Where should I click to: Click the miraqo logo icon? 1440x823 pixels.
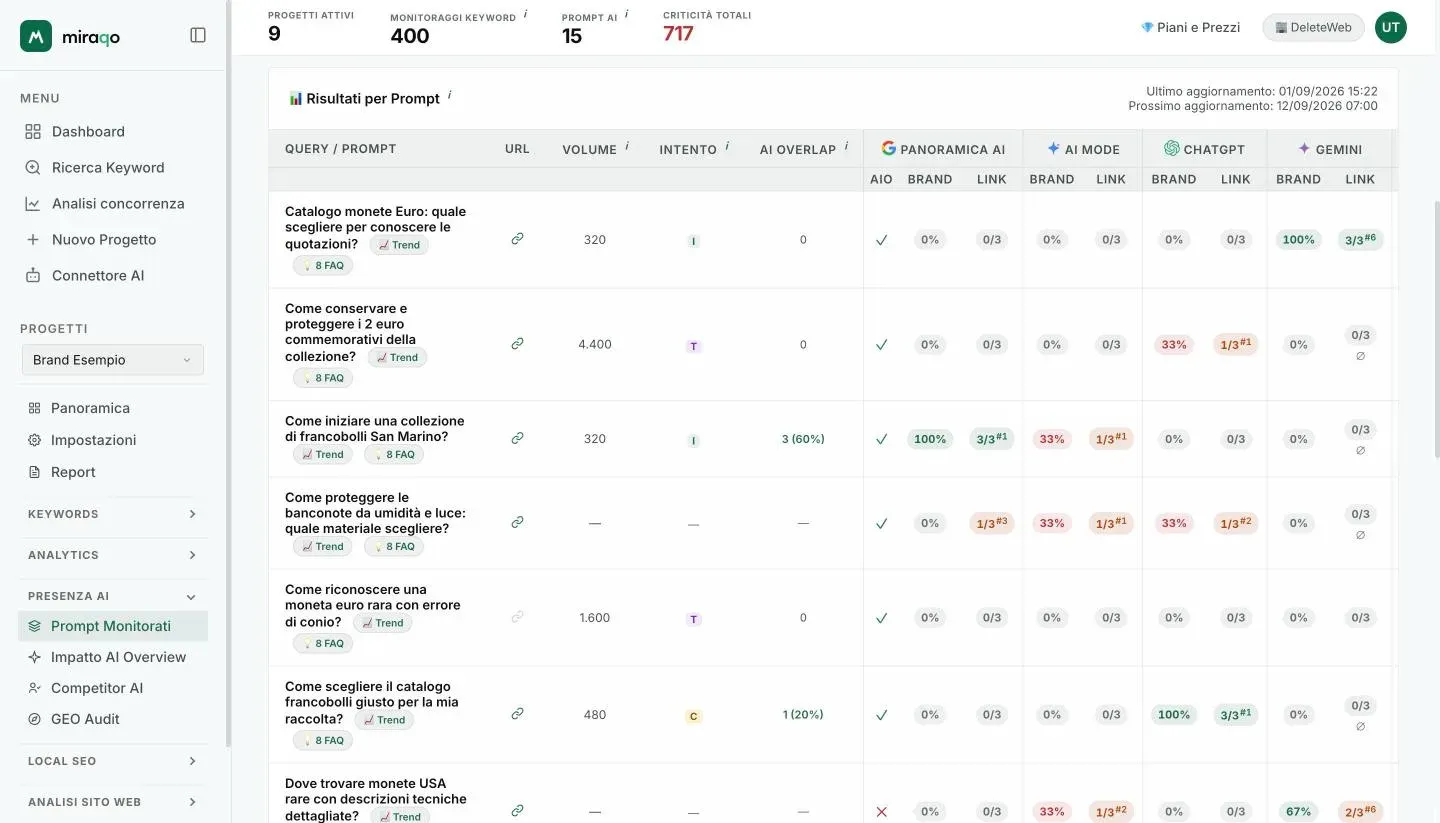[x=36, y=36]
